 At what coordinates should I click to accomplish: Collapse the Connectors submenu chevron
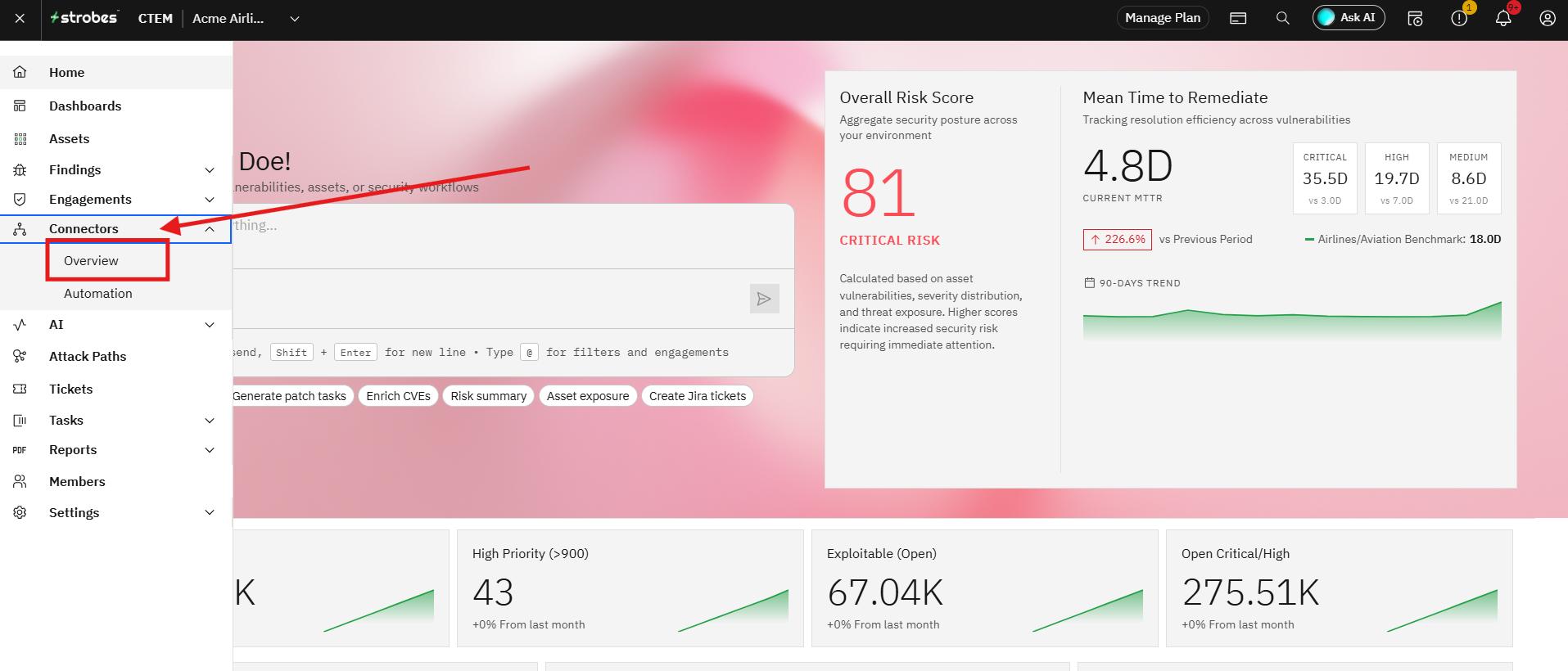[x=210, y=229]
